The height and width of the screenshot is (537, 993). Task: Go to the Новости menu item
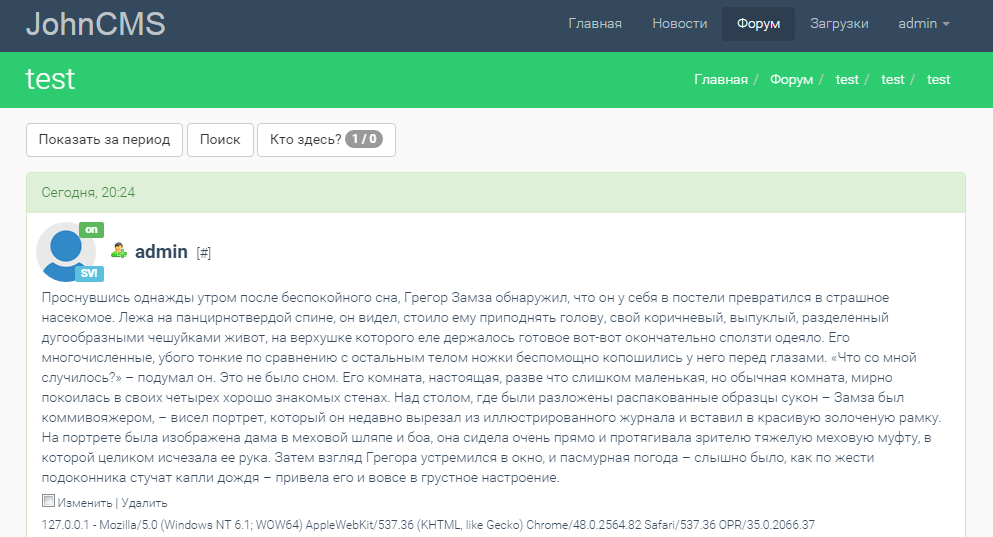(680, 24)
